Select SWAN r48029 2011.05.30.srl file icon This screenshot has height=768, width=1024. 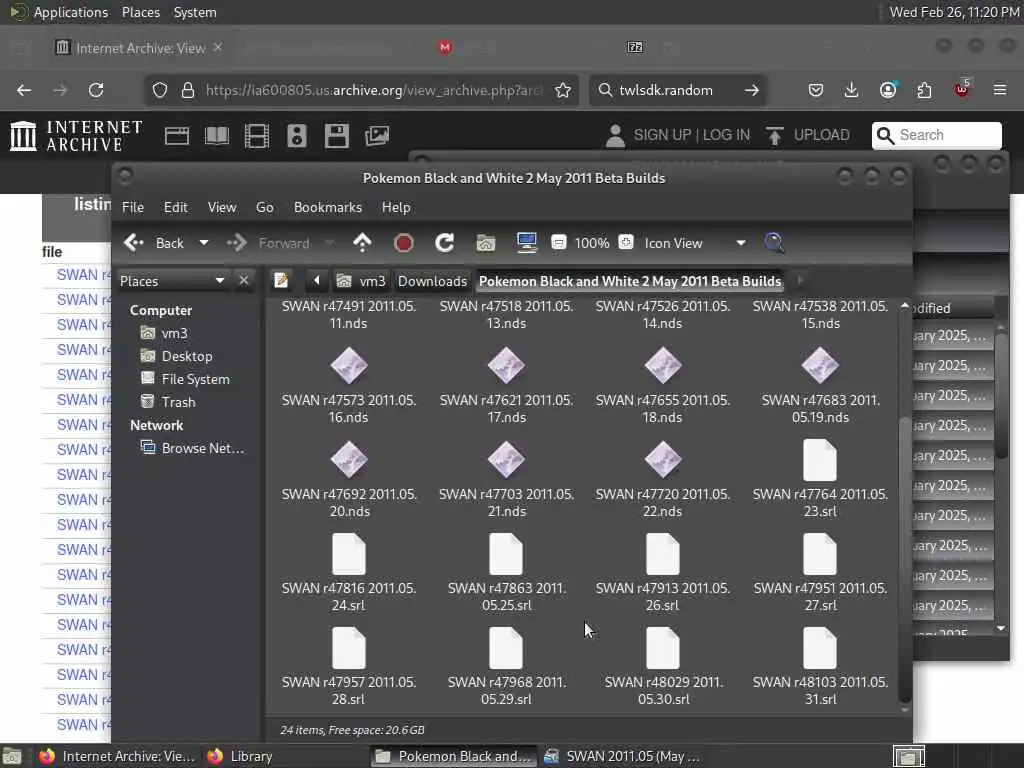[x=663, y=648]
